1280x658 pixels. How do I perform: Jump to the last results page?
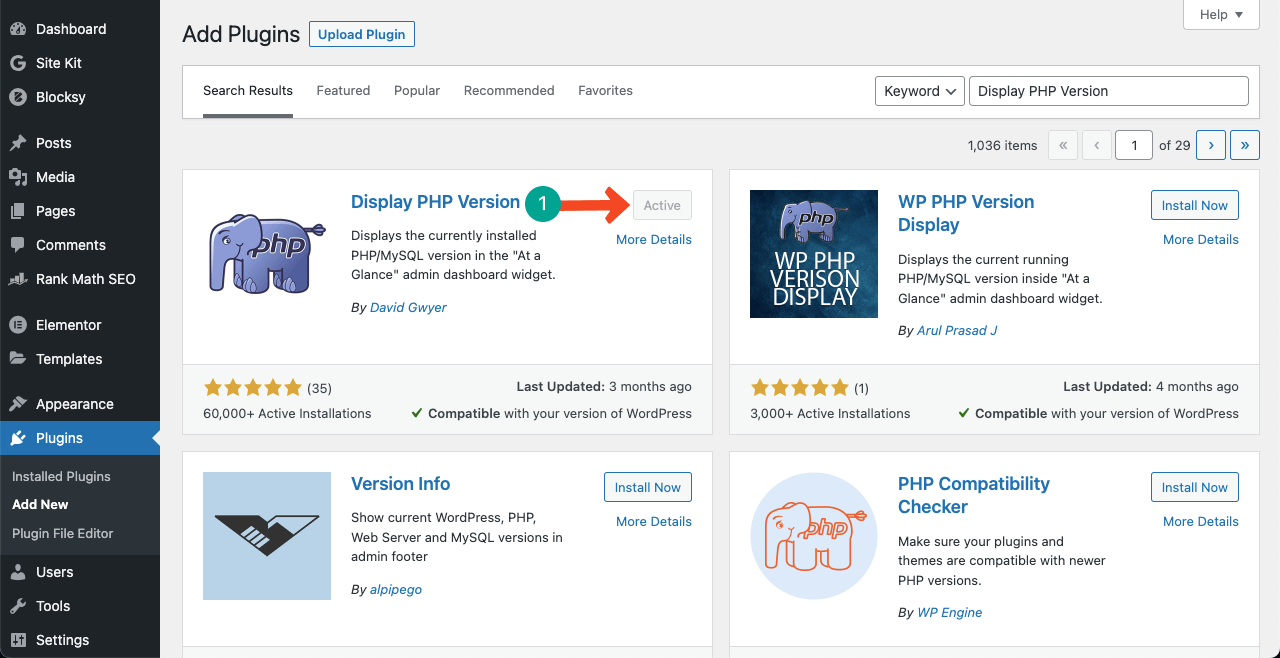pyautogui.click(x=1244, y=145)
